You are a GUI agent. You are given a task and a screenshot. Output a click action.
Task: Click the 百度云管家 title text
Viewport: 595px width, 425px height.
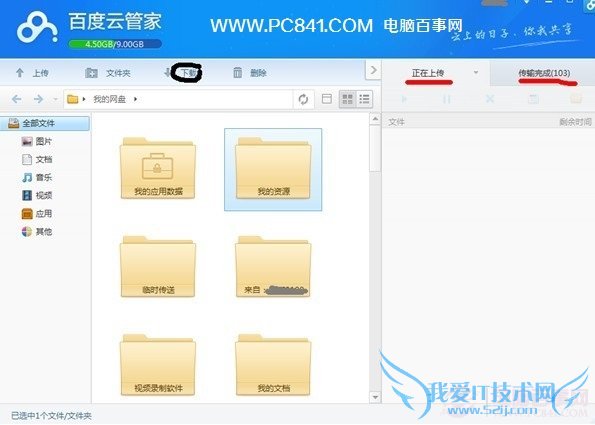[x=115, y=21]
